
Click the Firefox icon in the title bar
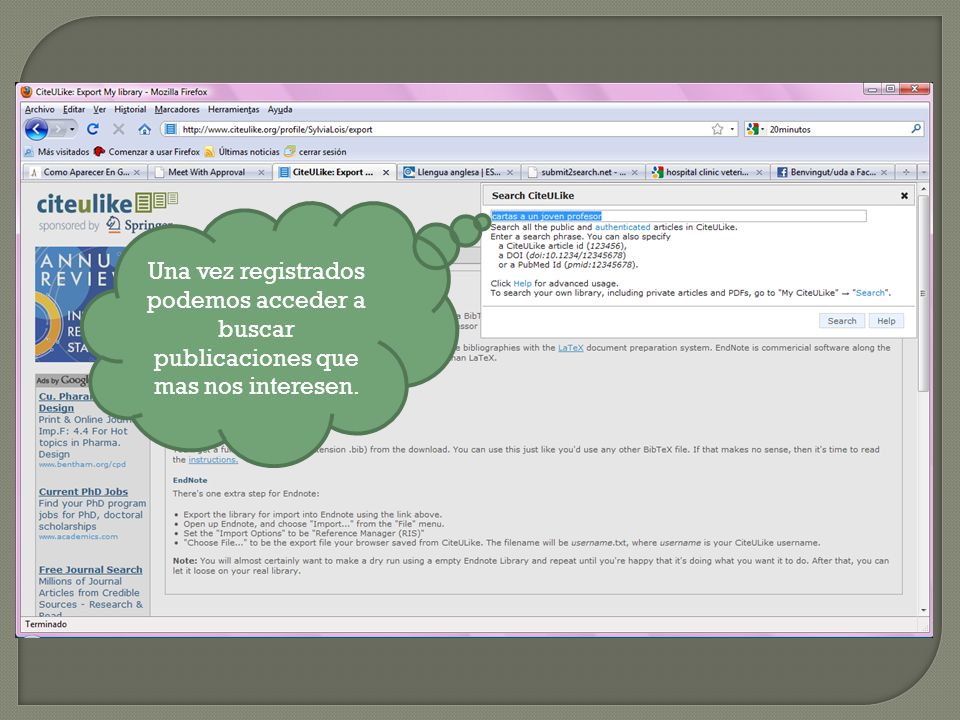click(26, 92)
